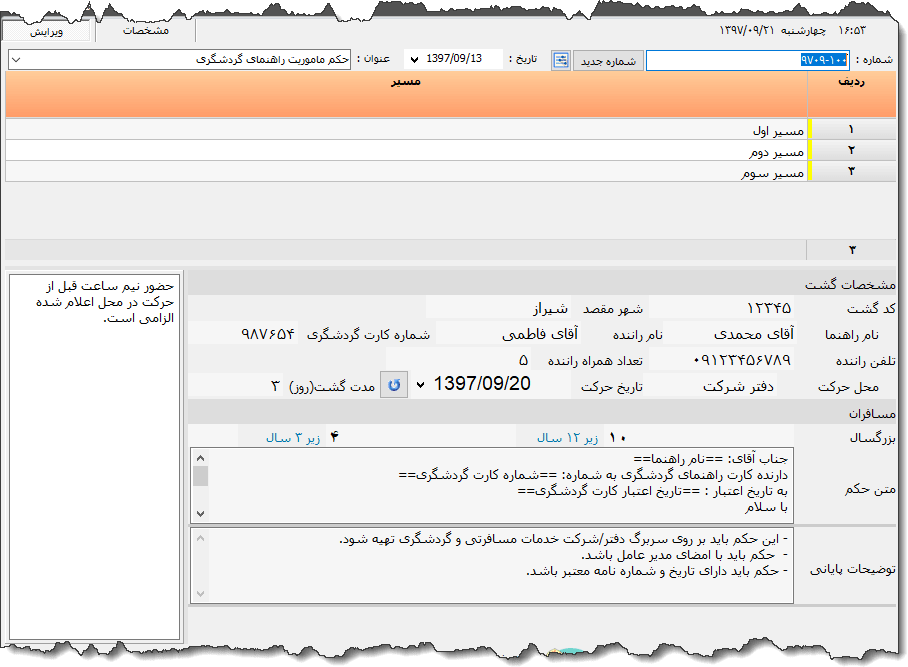Expand the عنوان title combo box
Screen dimensions: 908x667
15,60
